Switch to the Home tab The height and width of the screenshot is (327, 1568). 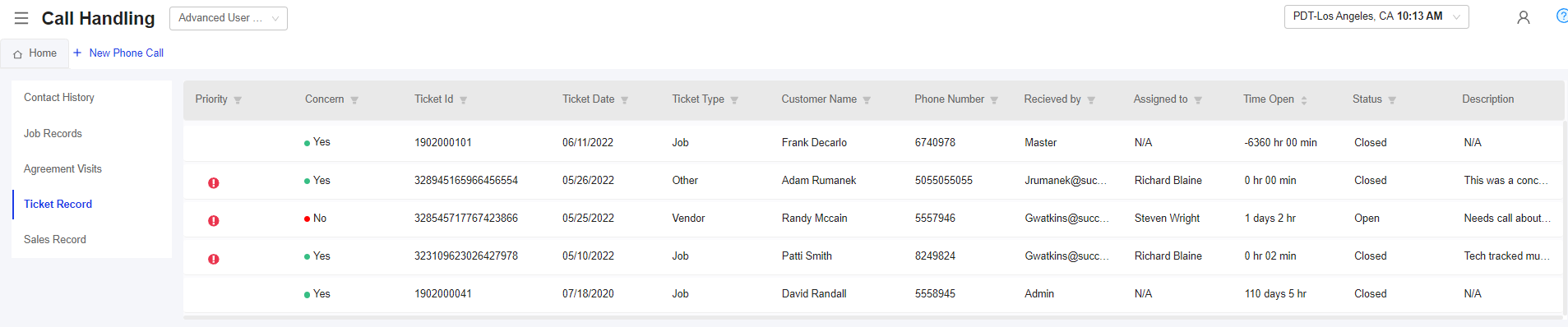(35, 53)
